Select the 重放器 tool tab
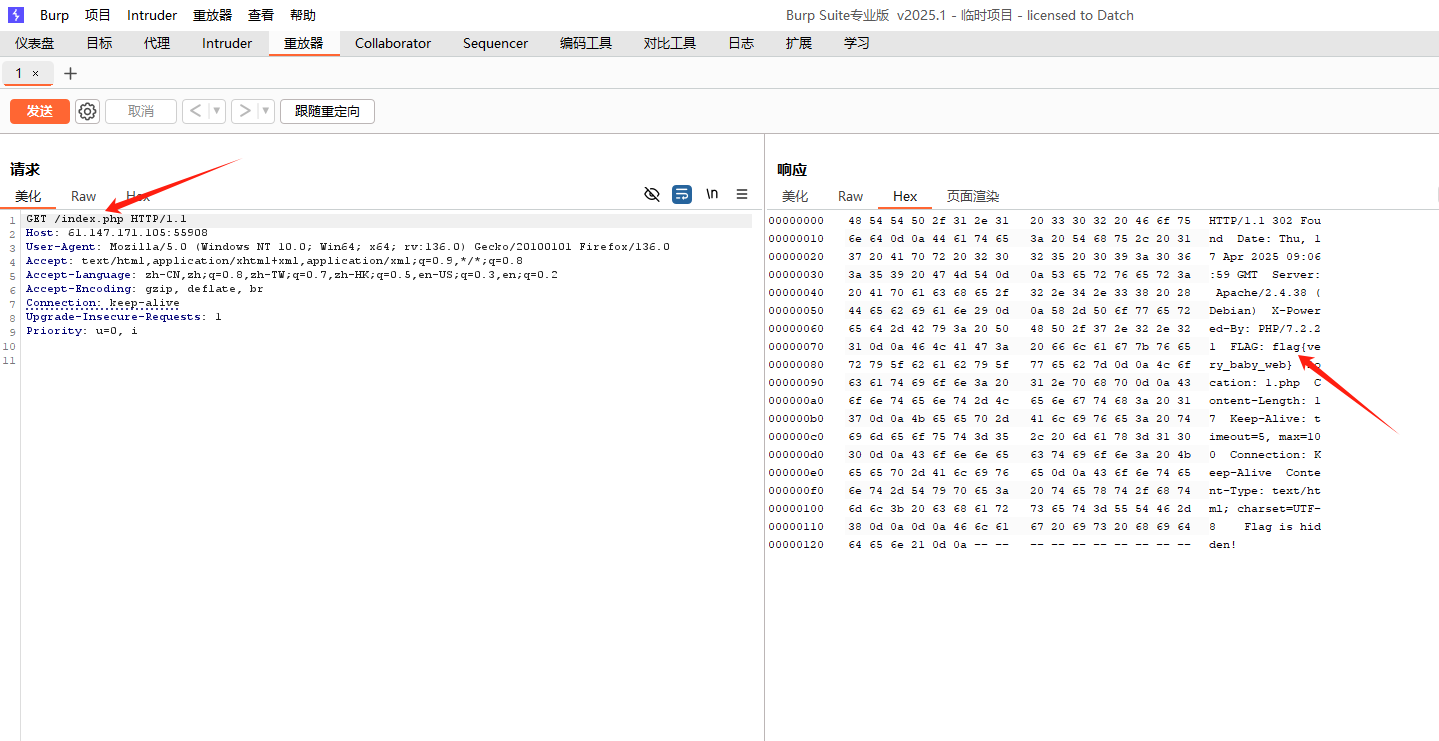This screenshot has width=1439, height=741. [304, 43]
